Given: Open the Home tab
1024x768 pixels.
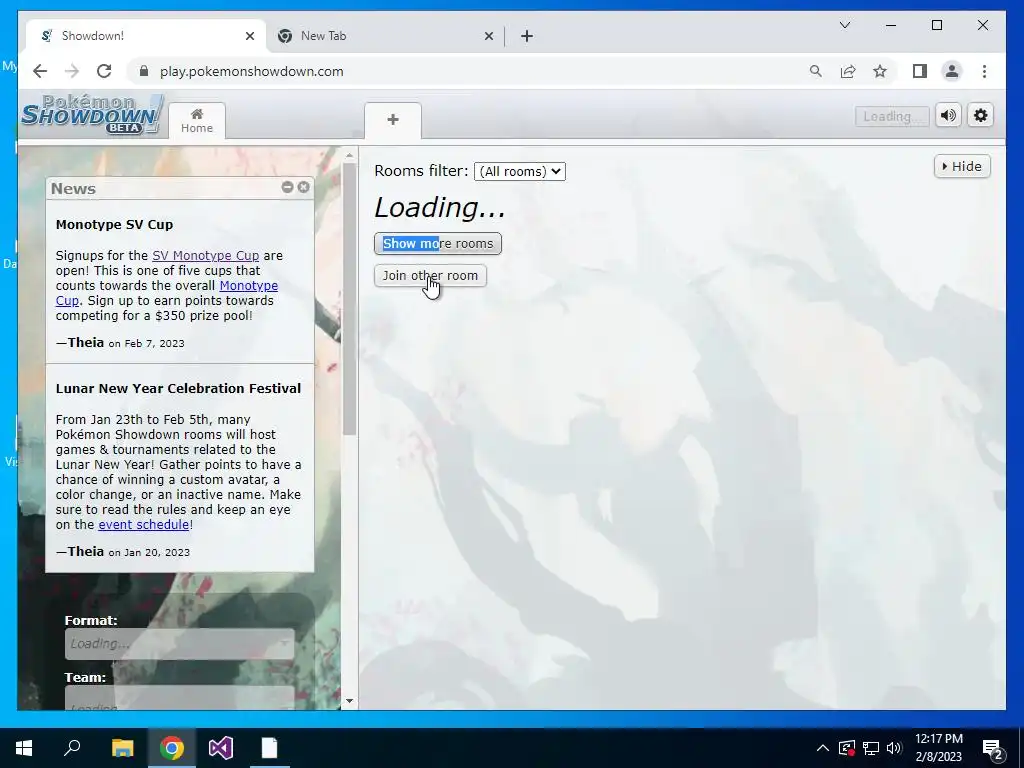Looking at the screenshot, I should pos(197,121).
